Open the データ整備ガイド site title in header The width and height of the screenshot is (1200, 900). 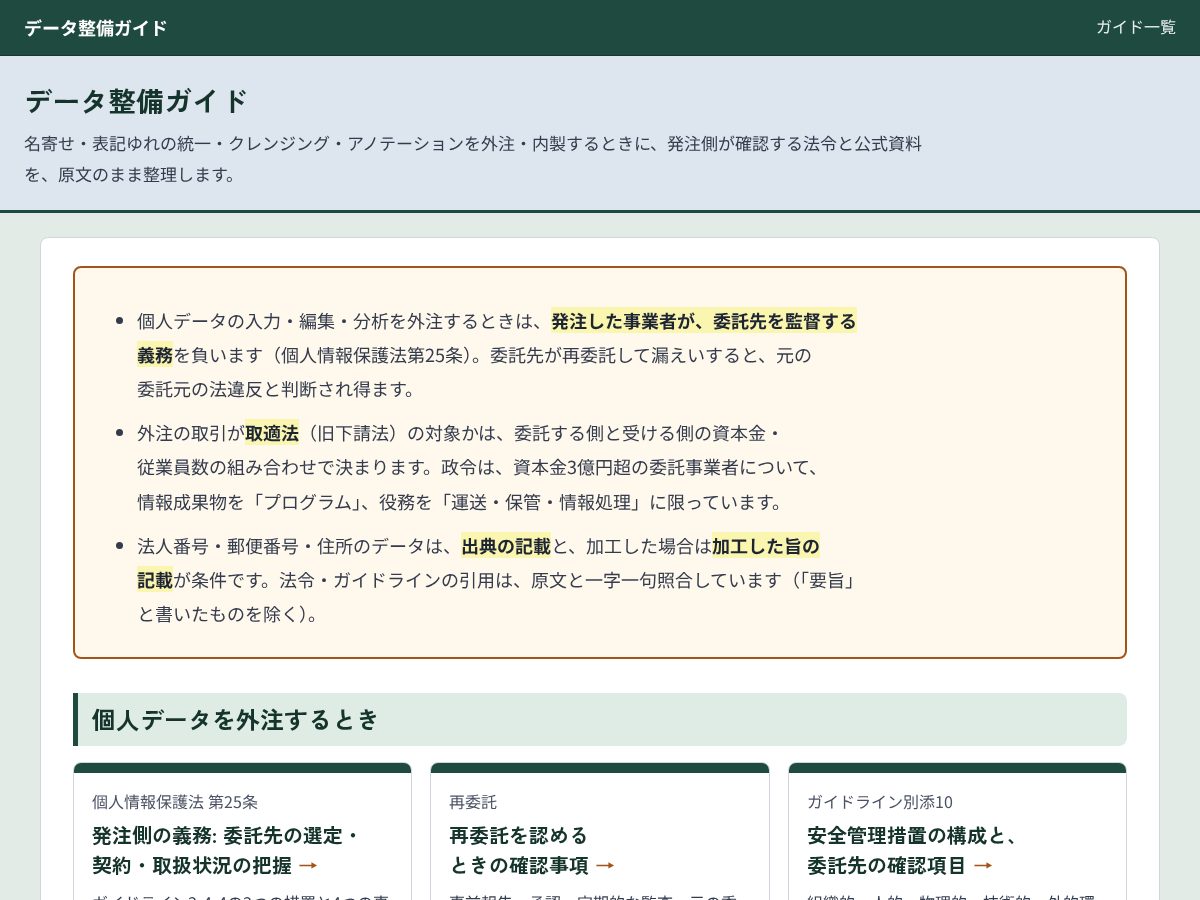(96, 28)
